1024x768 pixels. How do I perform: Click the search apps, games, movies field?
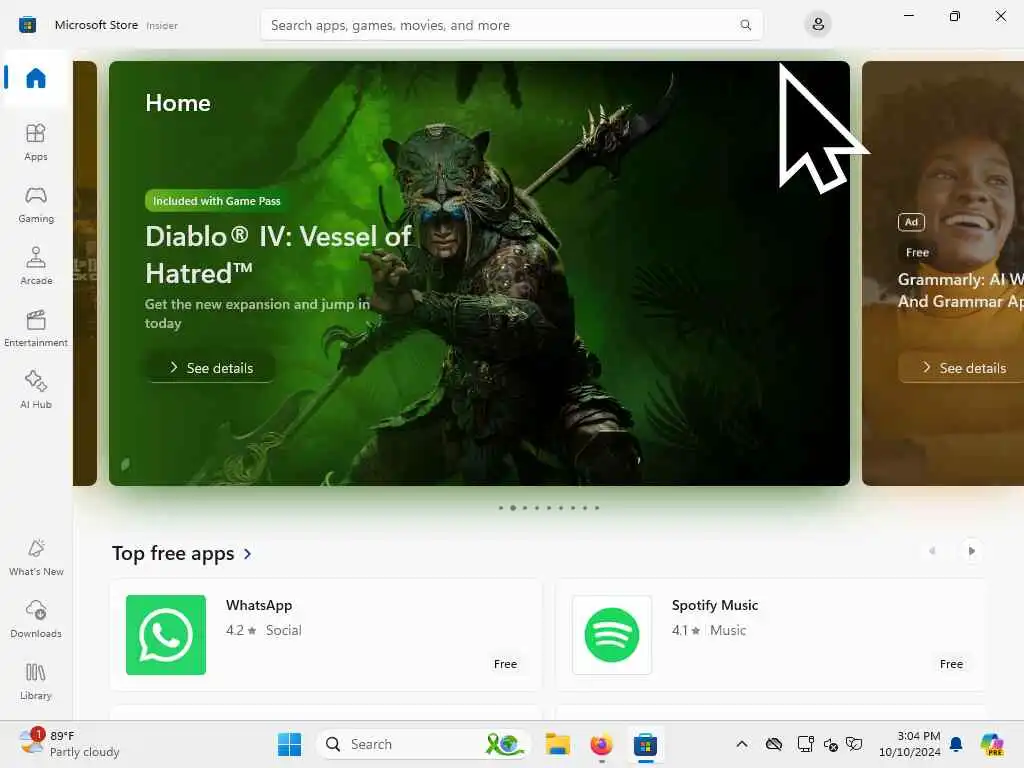511,25
